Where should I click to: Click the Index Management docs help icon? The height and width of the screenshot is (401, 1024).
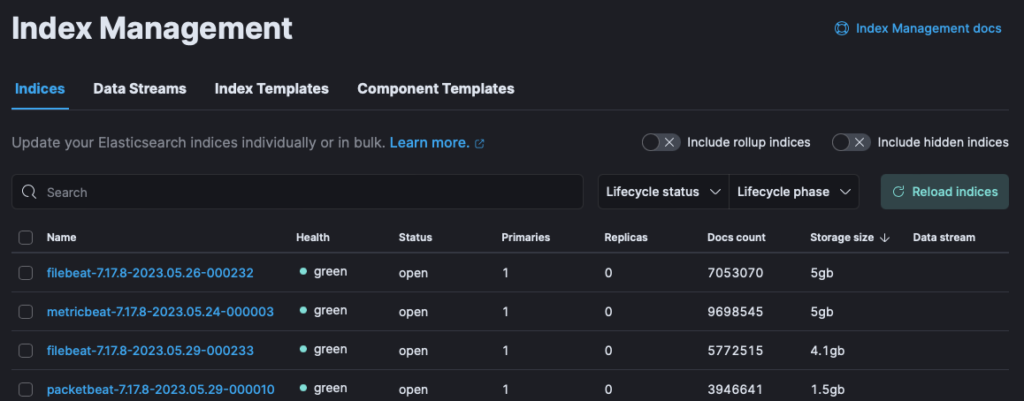(x=842, y=29)
